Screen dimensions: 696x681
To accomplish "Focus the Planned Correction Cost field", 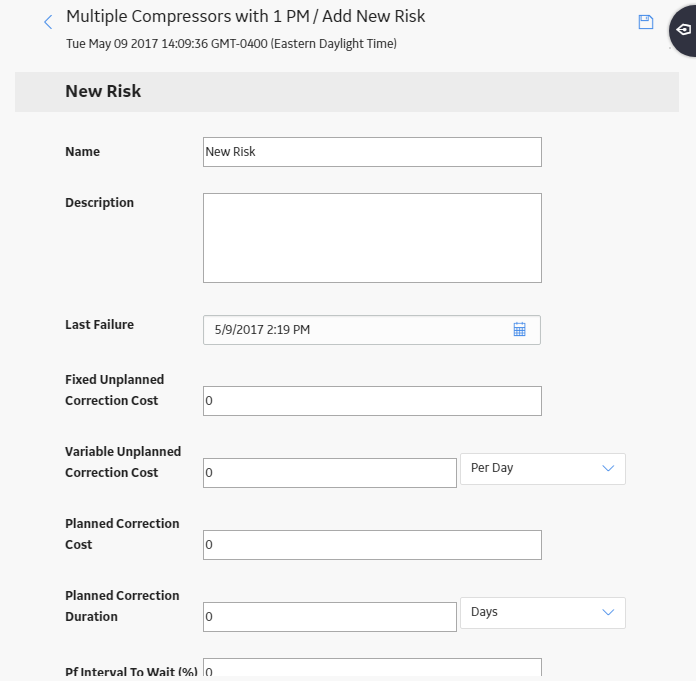I will [x=372, y=545].
